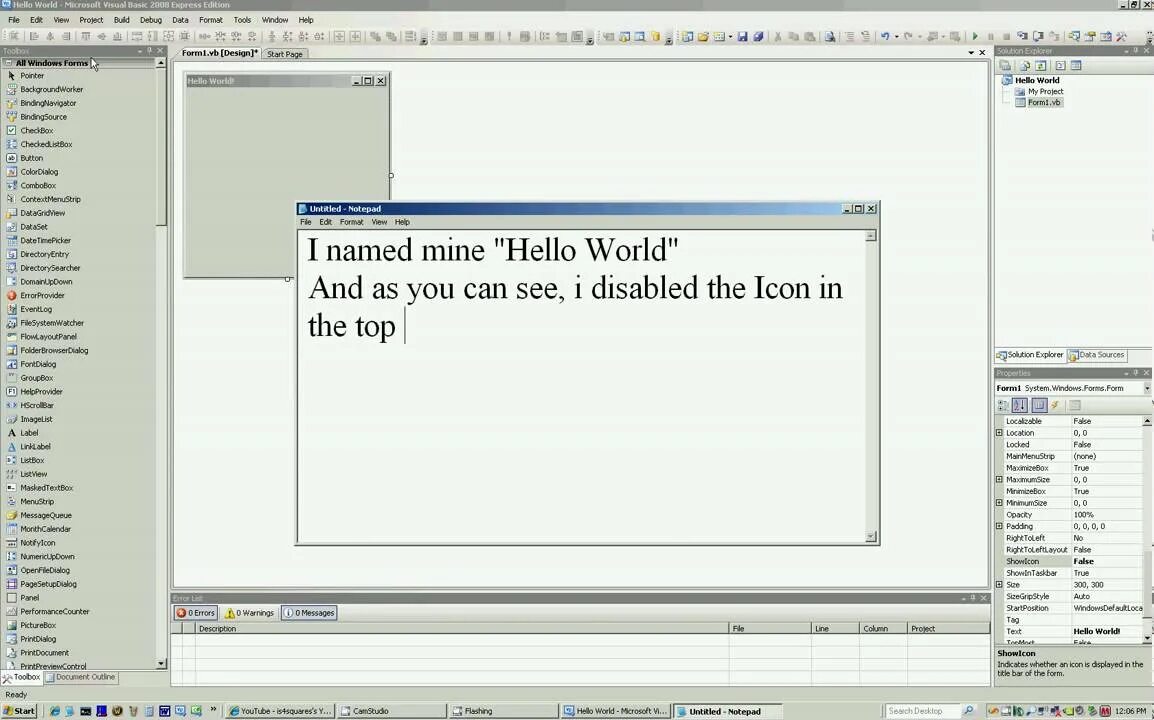Click the Search Desktop input field
The width and height of the screenshot is (1154, 720).
click(x=923, y=711)
